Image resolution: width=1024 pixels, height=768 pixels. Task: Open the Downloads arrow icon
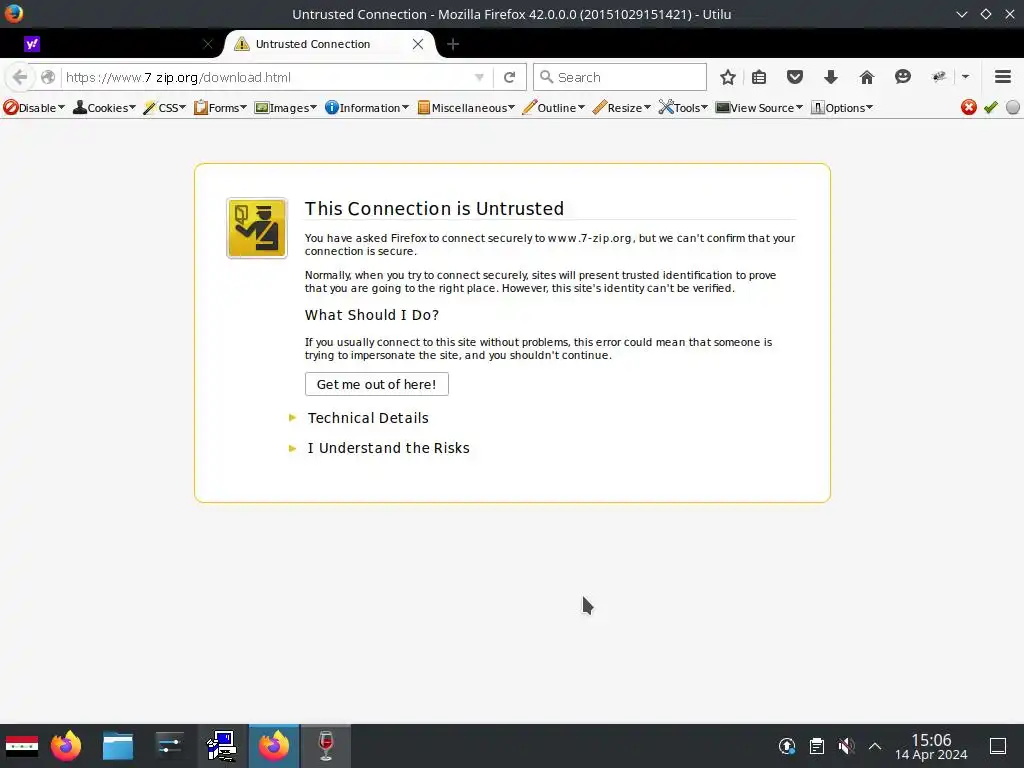click(x=831, y=77)
